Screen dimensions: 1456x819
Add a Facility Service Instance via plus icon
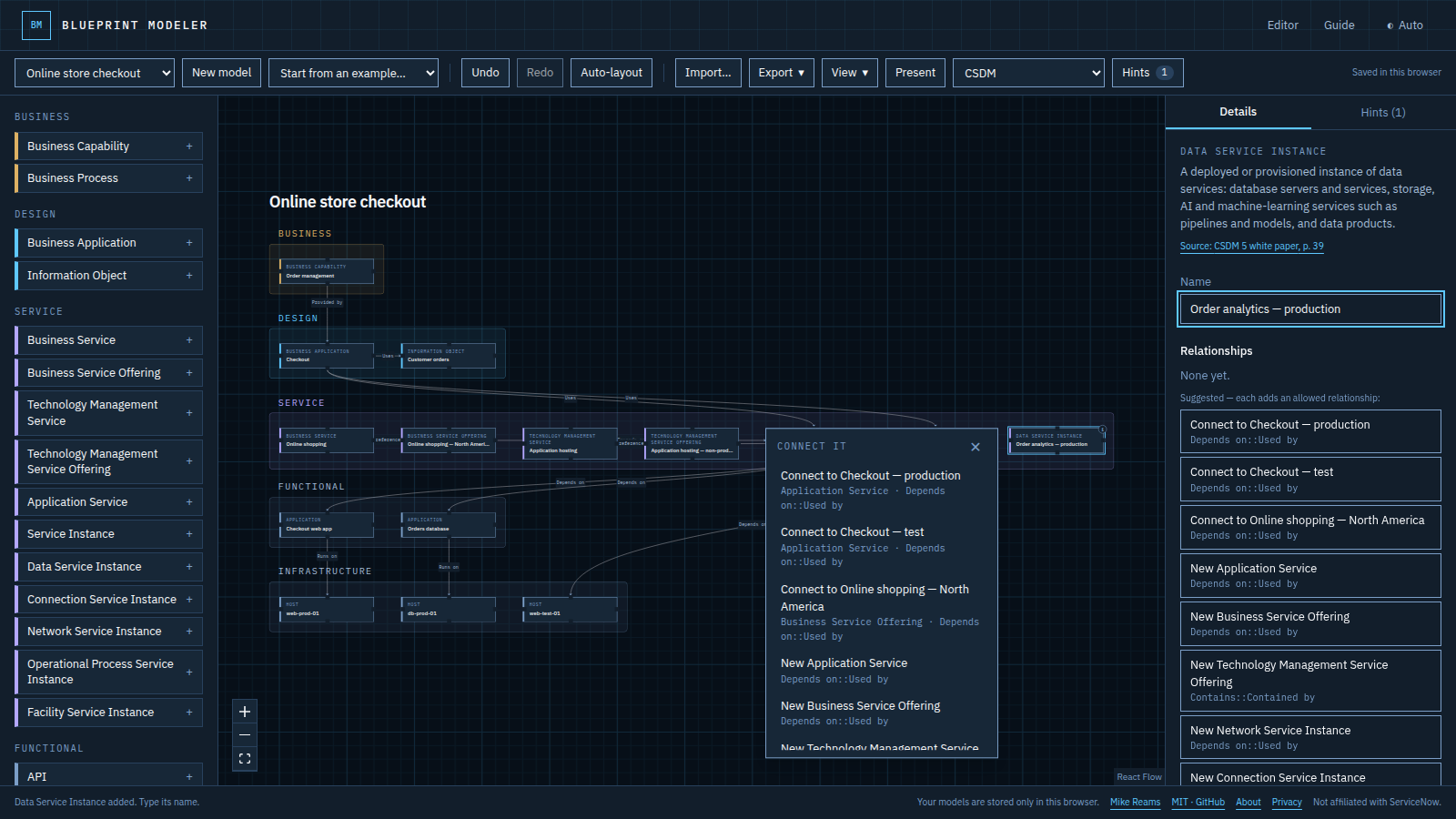189,713
